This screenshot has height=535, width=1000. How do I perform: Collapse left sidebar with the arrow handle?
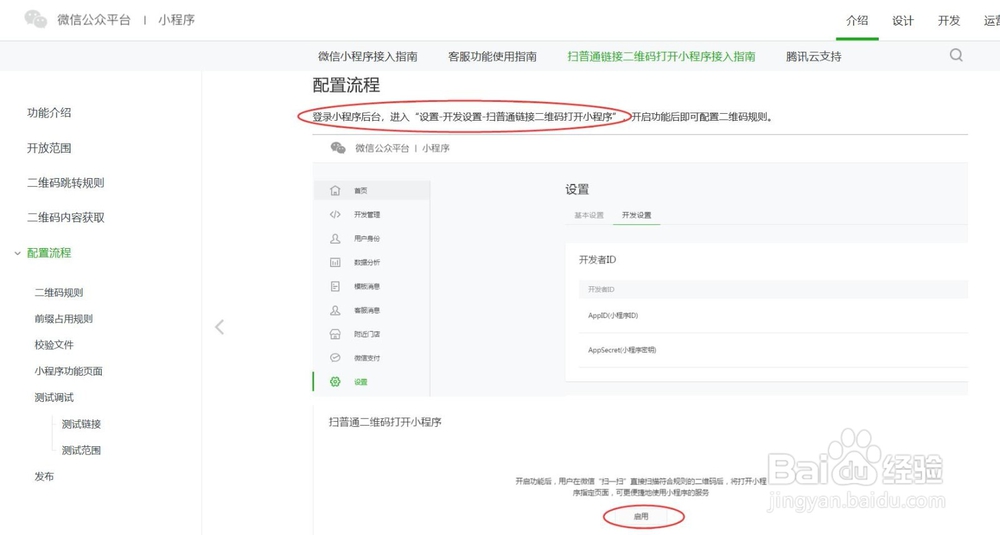pos(219,327)
